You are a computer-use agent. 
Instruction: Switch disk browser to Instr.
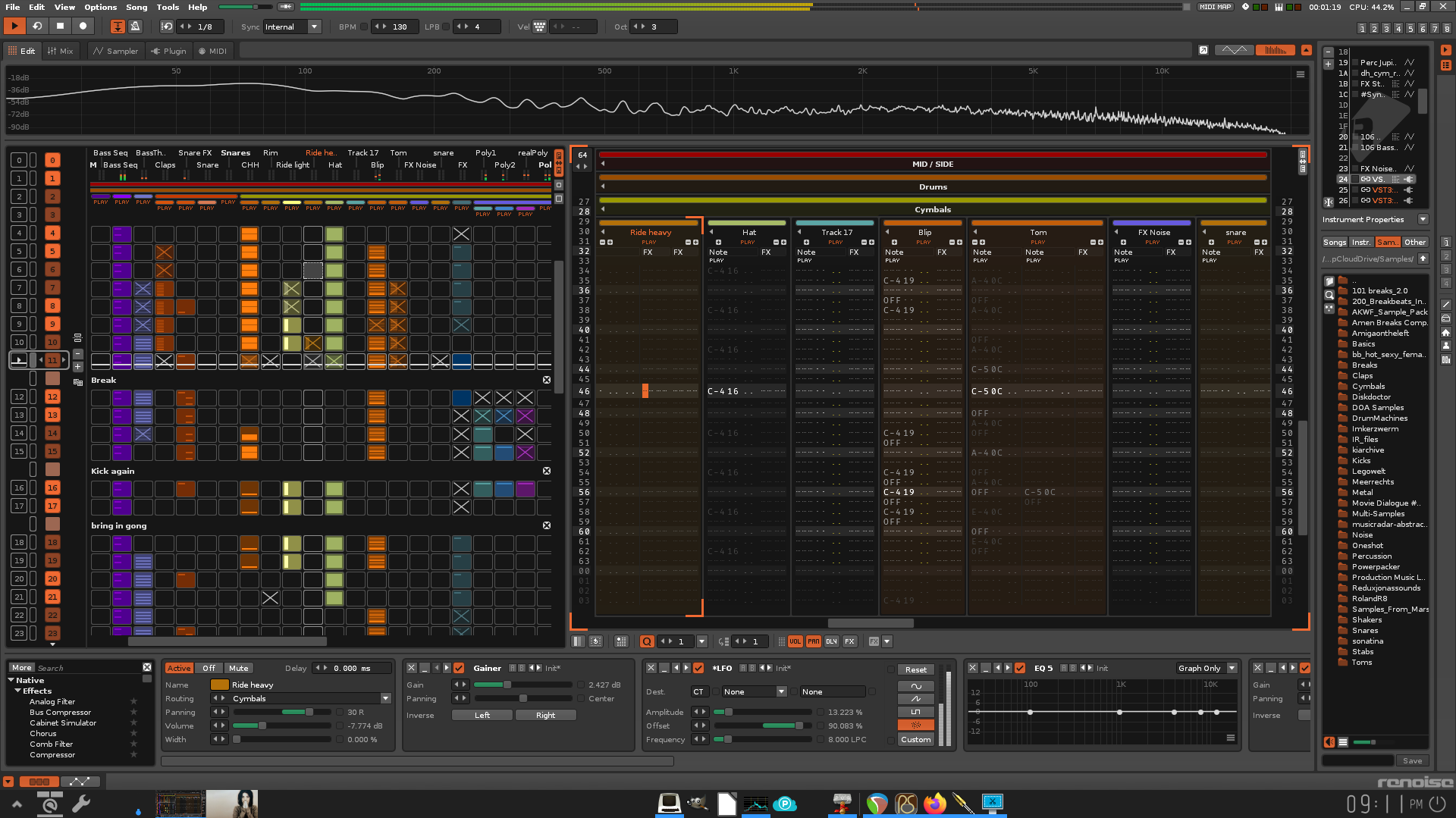(1361, 242)
